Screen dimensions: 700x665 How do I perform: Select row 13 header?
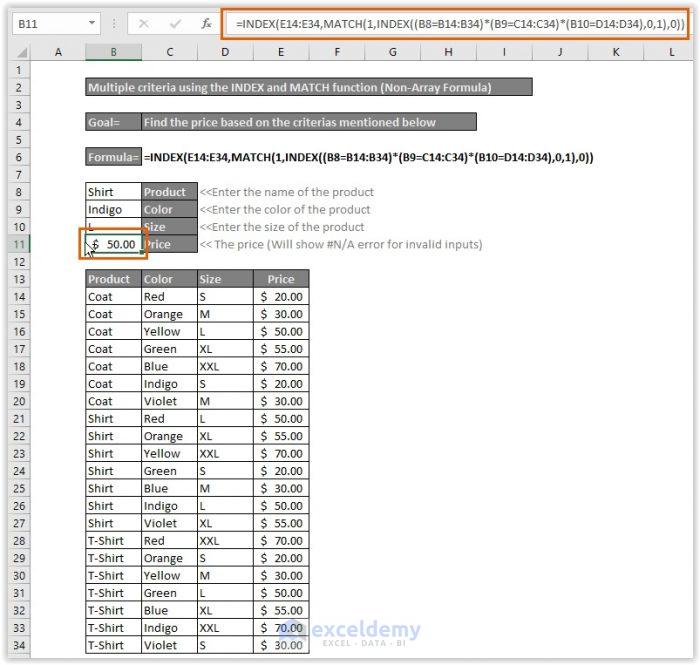click(x=19, y=279)
